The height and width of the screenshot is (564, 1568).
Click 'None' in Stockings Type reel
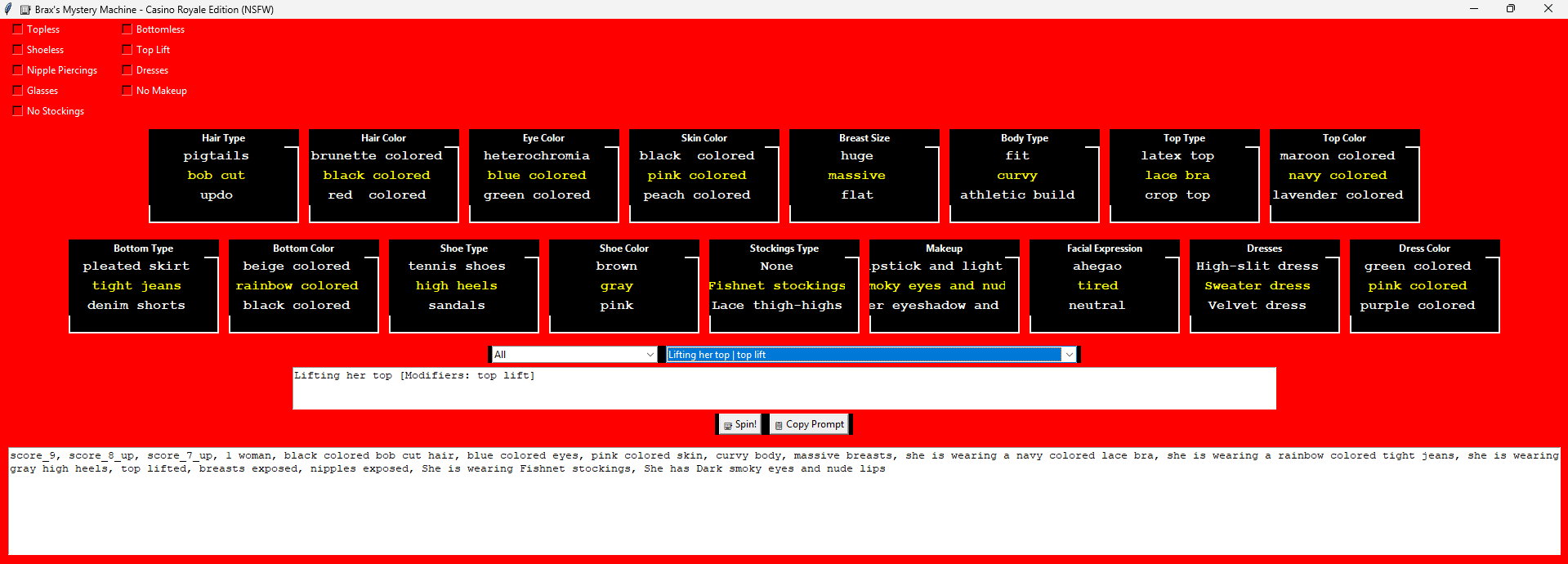776,266
